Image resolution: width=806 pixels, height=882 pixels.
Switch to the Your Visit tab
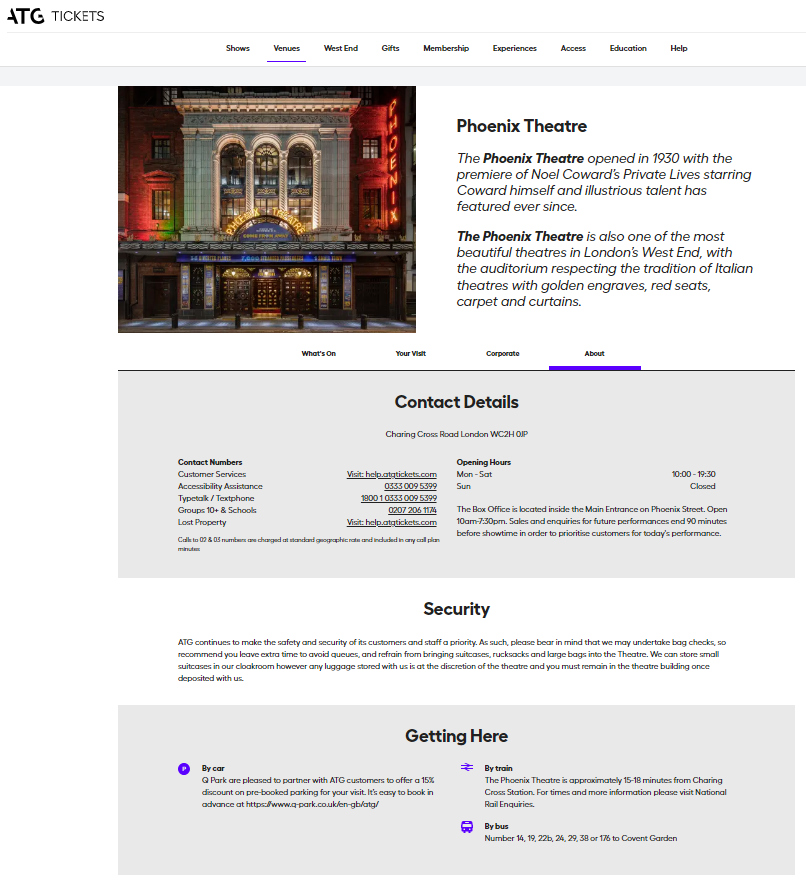411,354
